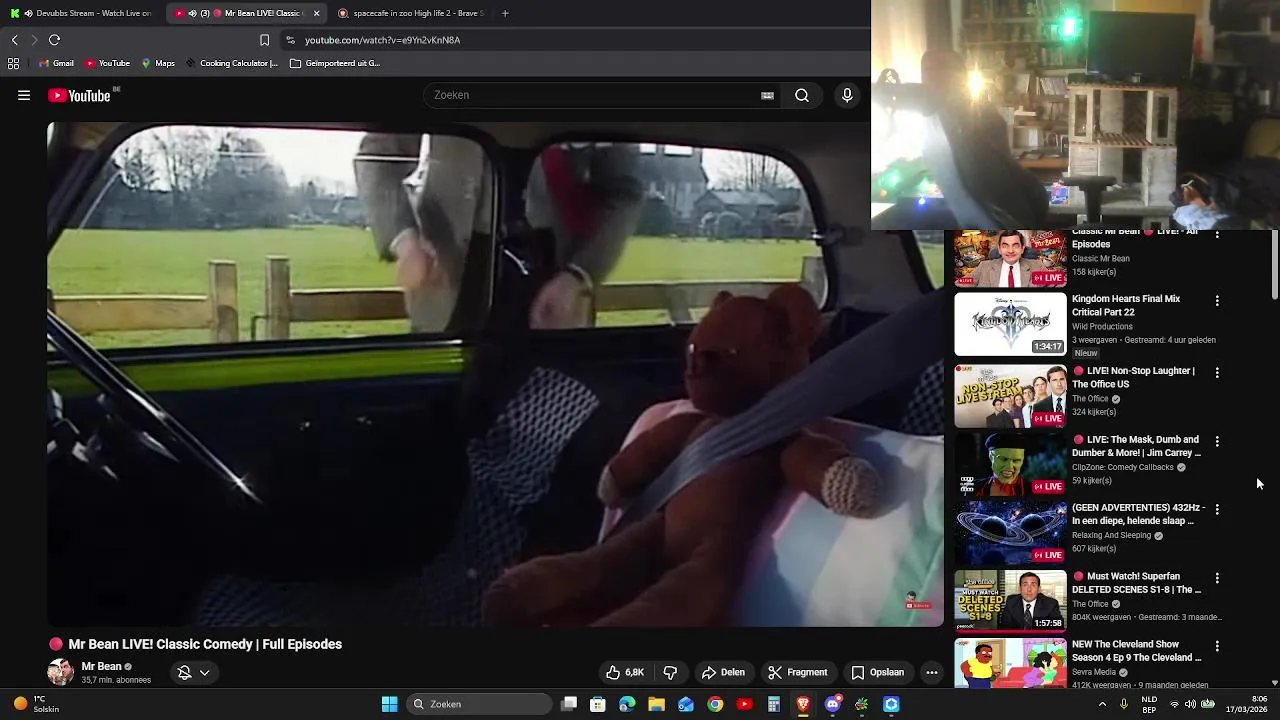Open a new browser tab
The image size is (1280, 720).
point(505,13)
